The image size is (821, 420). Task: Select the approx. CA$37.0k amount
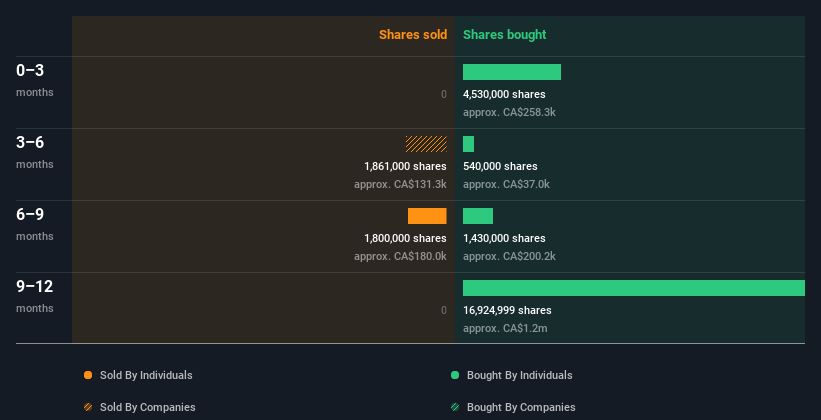[506, 184]
